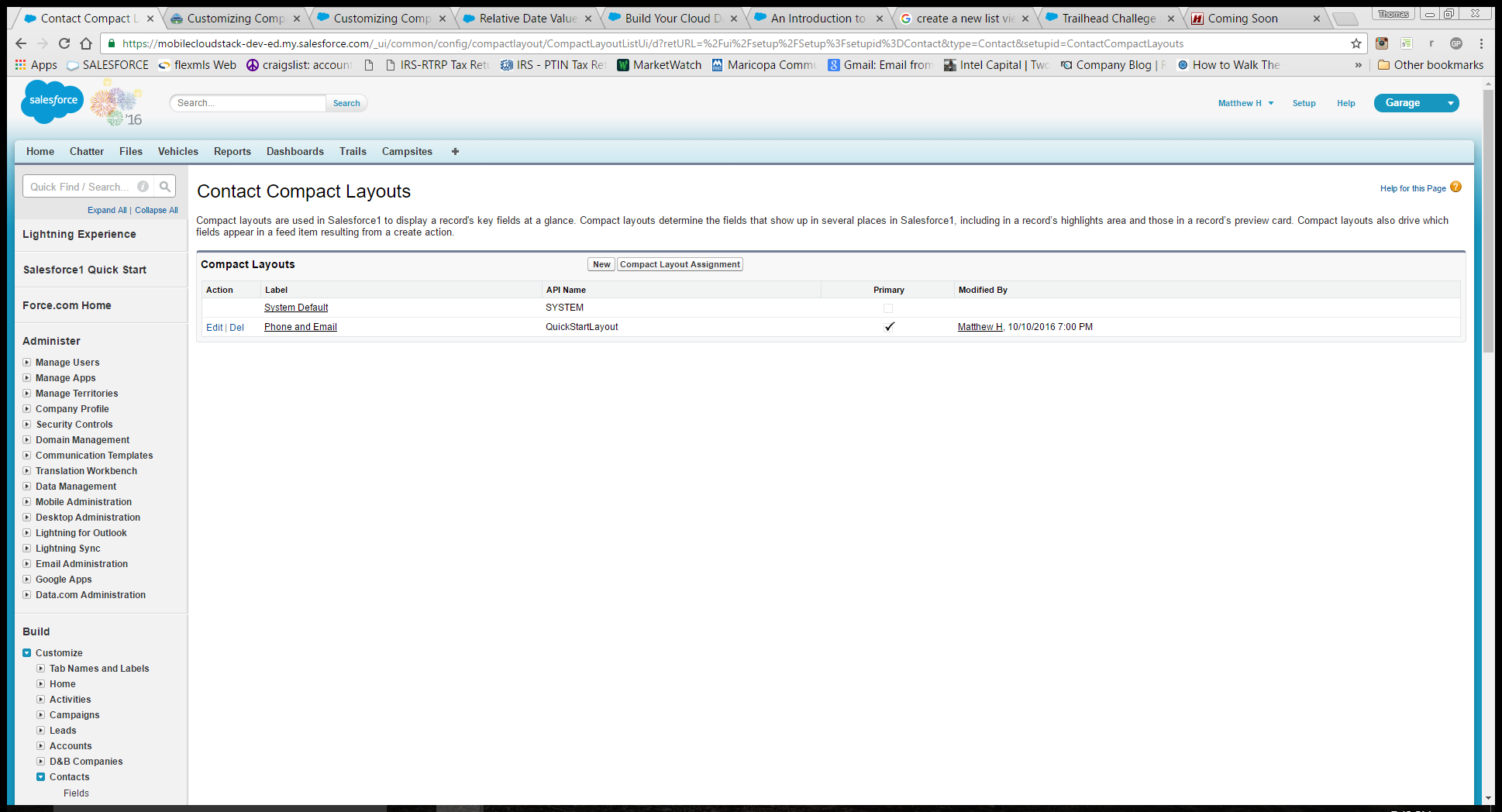Click the browser home icon
Viewport: 1502px width, 812px height.
(x=86, y=43)
